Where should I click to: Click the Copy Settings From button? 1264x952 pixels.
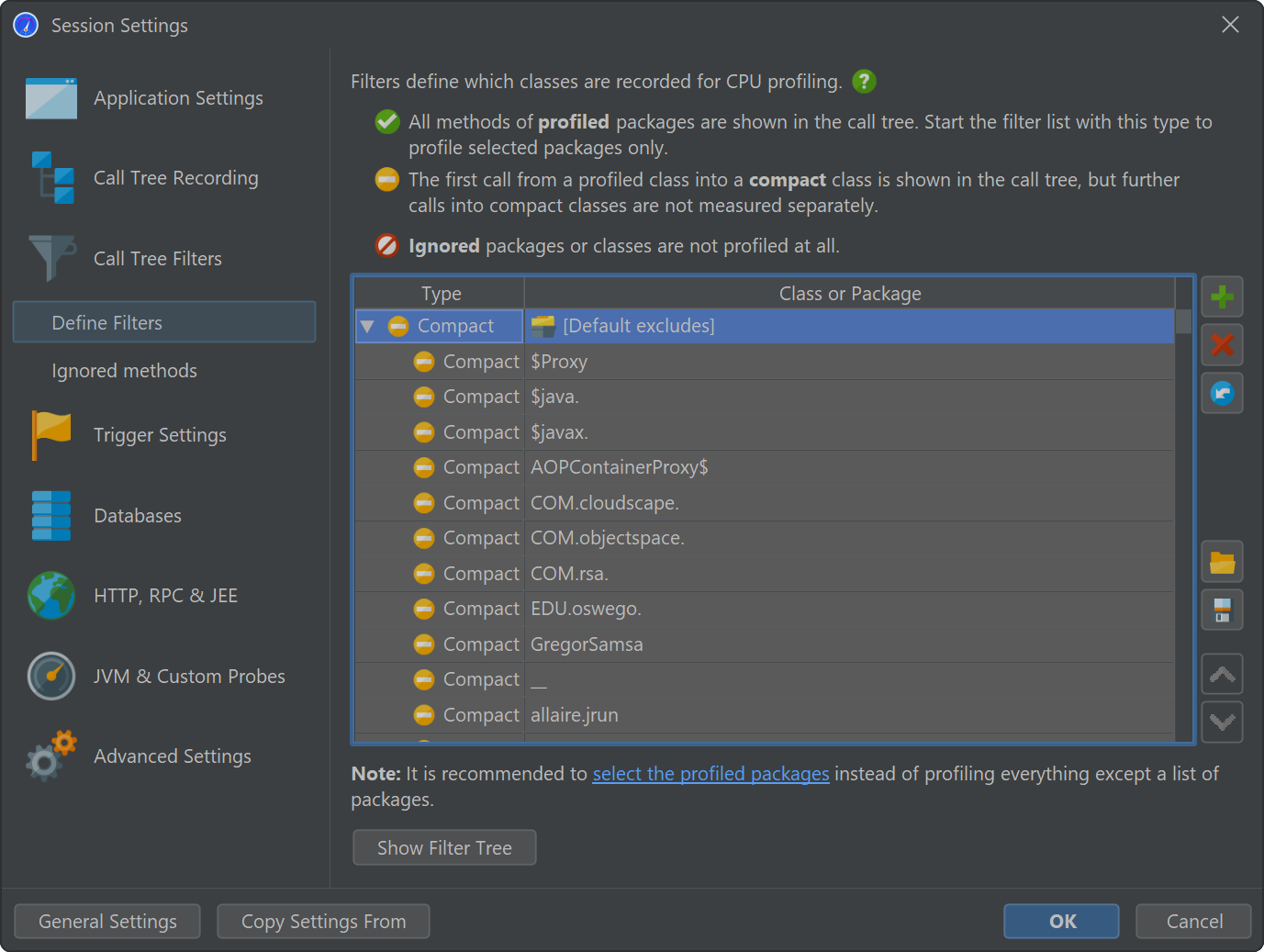[323, 922]
